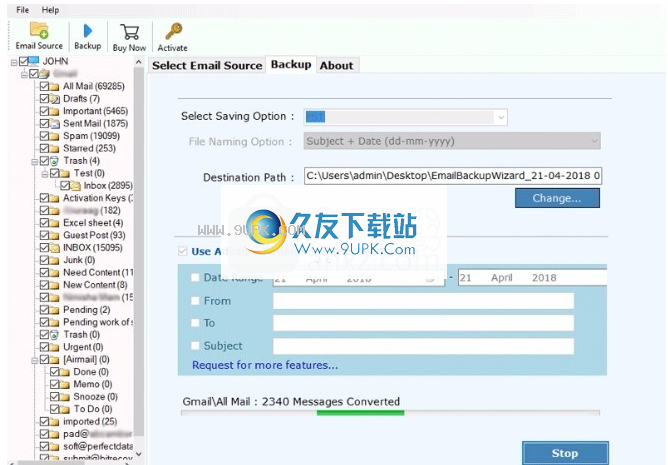Switch to Select Email Source tab
Viewport: 668px width, 465px height.
pyautogui.click(x=207, y=66)
